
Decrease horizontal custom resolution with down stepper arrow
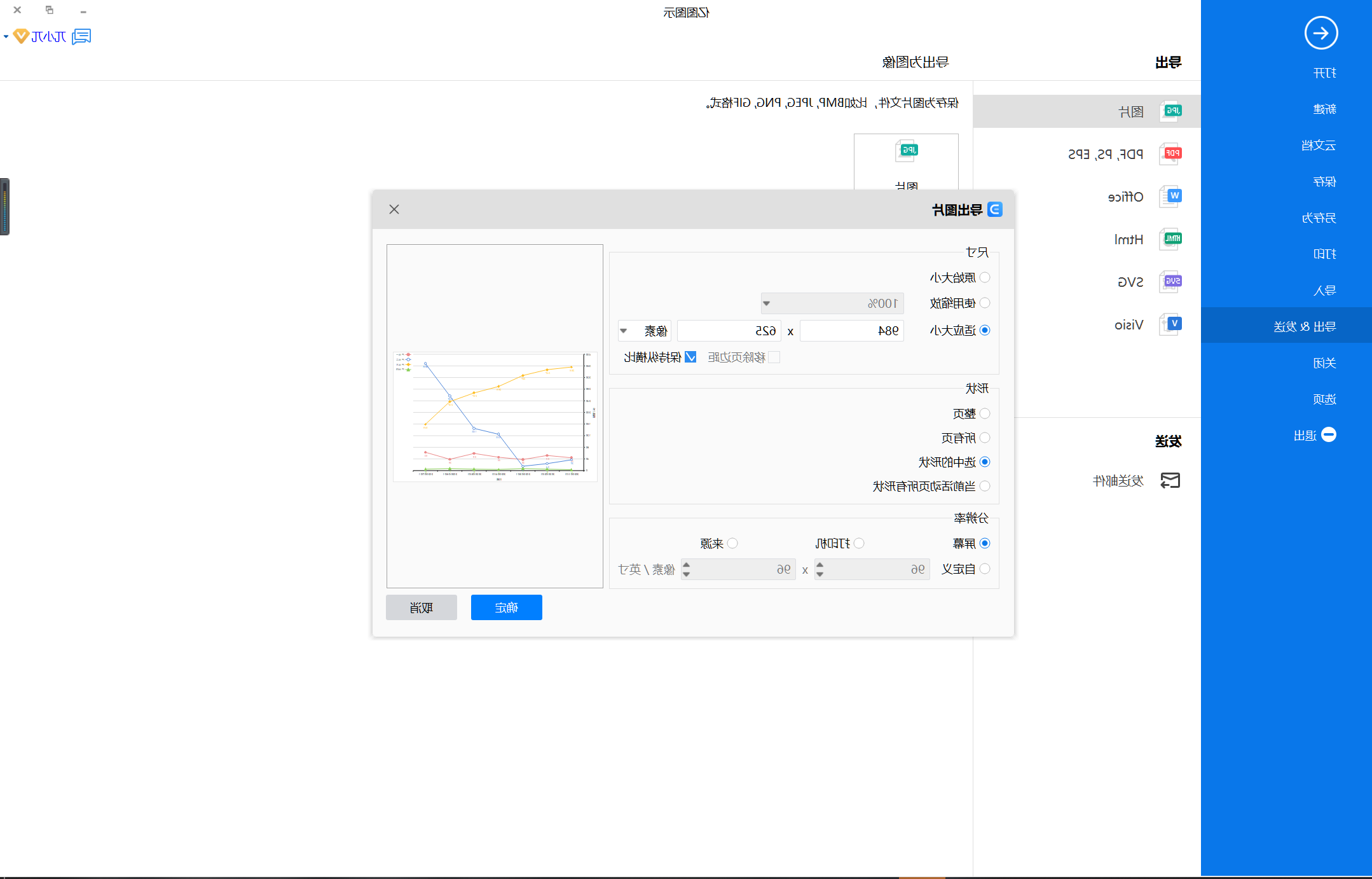(x=820, y=574)
